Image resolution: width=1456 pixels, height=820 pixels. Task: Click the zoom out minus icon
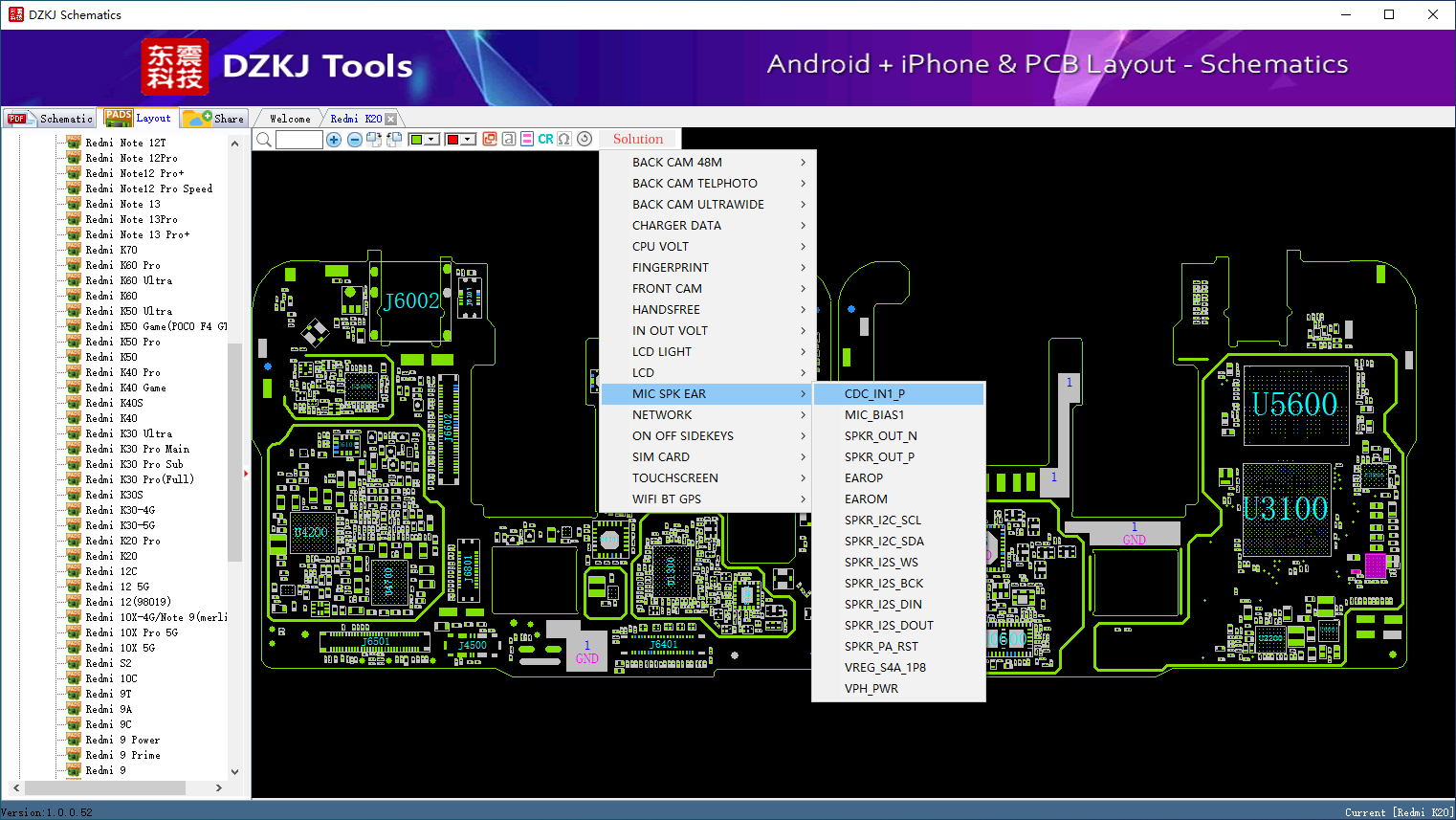354,140
